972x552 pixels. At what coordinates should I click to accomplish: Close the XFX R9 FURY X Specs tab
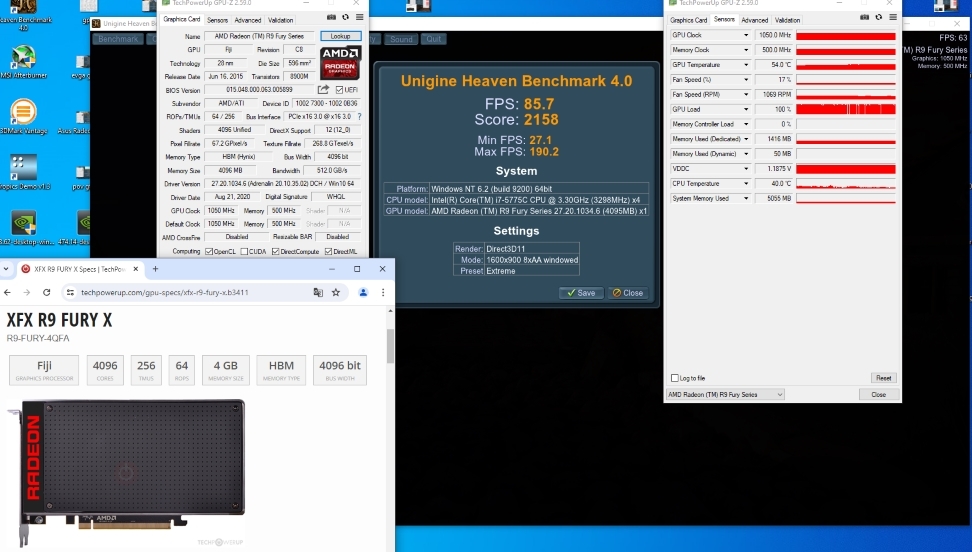(x=135, y=269)
